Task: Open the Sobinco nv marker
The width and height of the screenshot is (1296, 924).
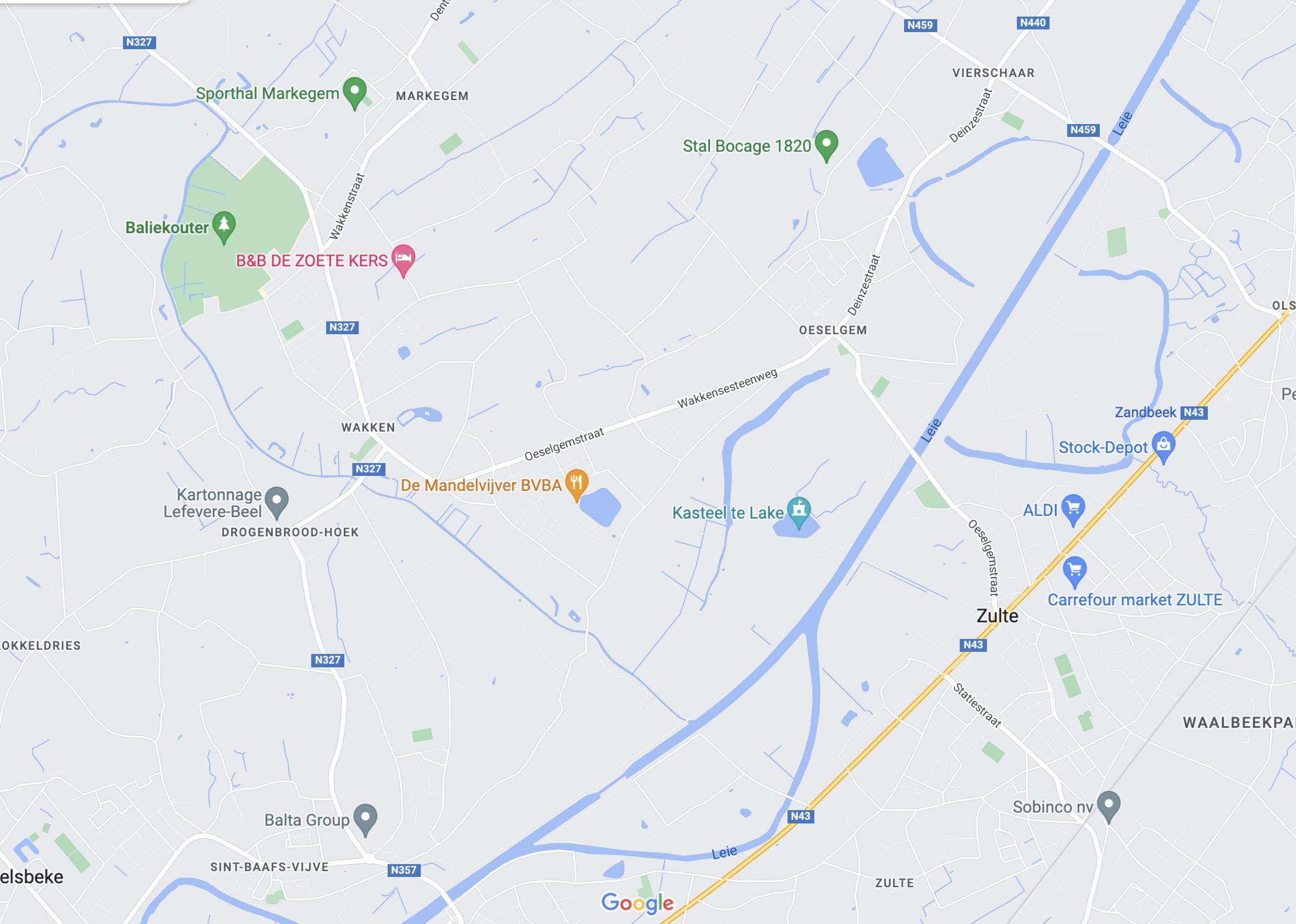Action: 1108,806
